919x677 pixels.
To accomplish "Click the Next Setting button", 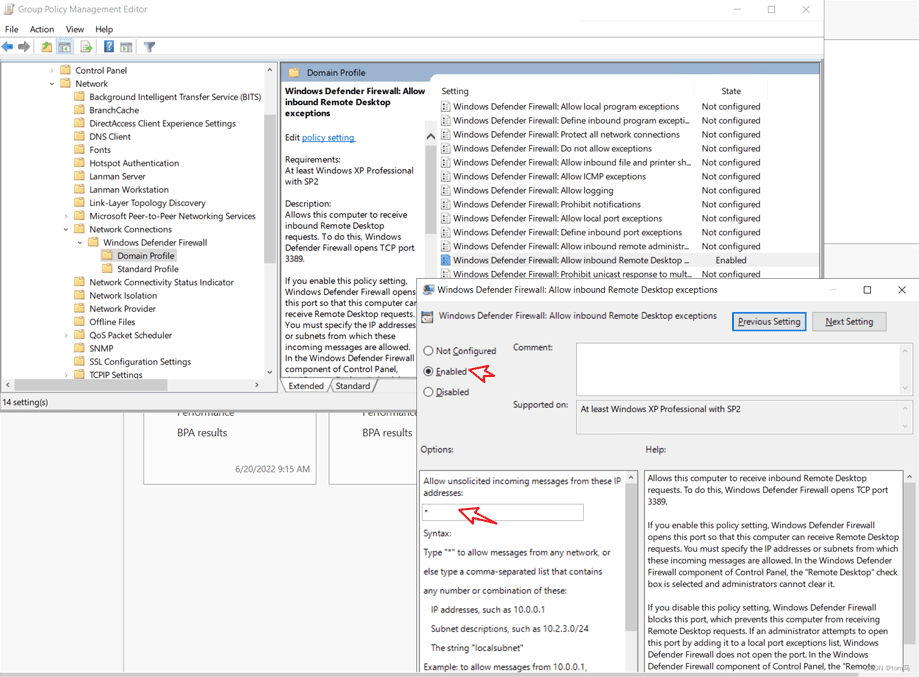I will 849,321.
